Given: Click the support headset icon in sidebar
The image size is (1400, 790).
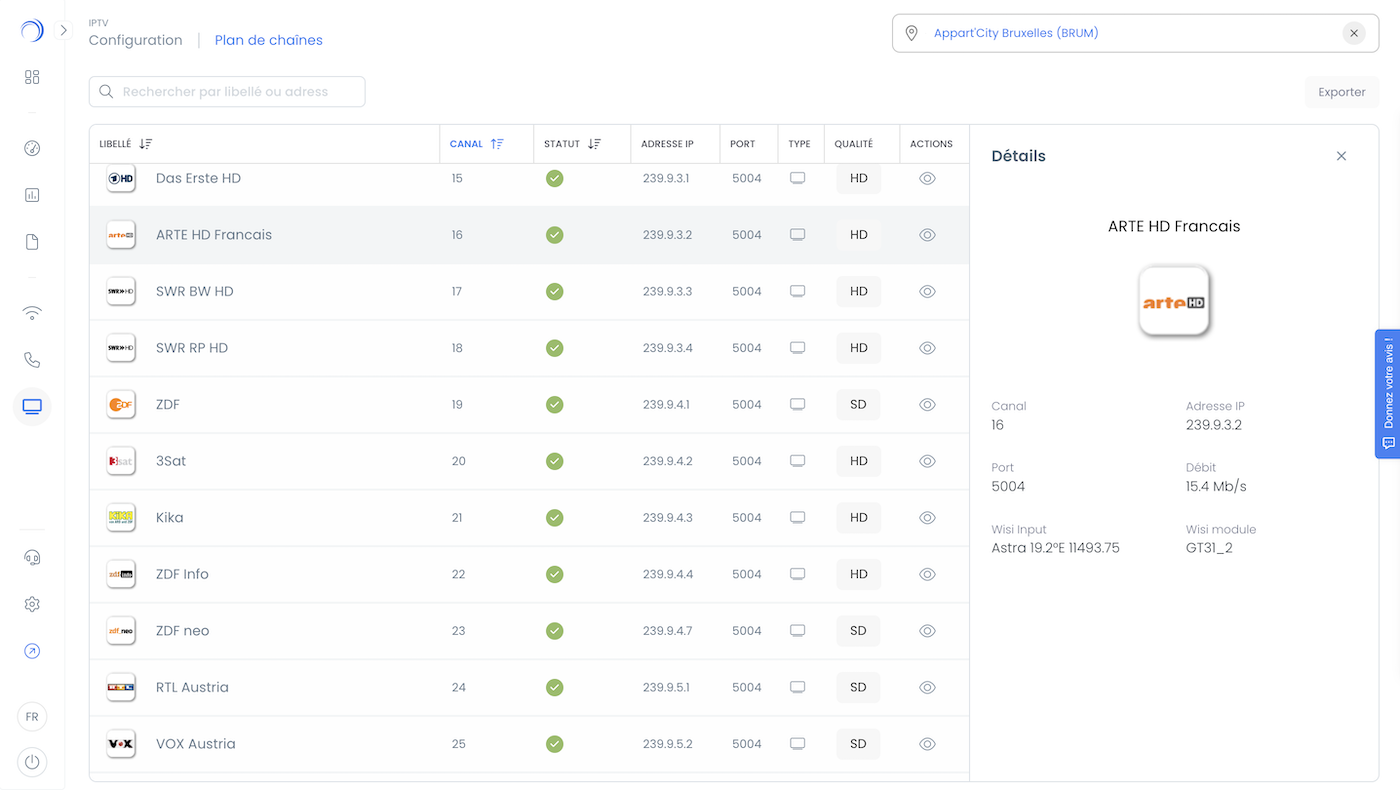Looking at the screenshot, I should 32,558.
